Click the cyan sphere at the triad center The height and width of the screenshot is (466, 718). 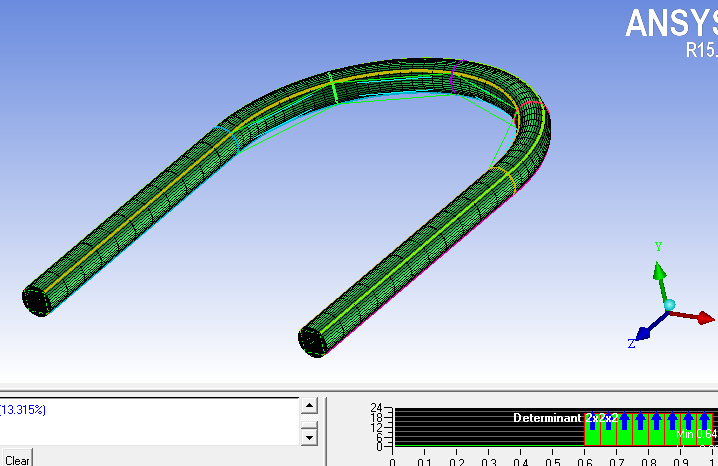click(669, 305)
